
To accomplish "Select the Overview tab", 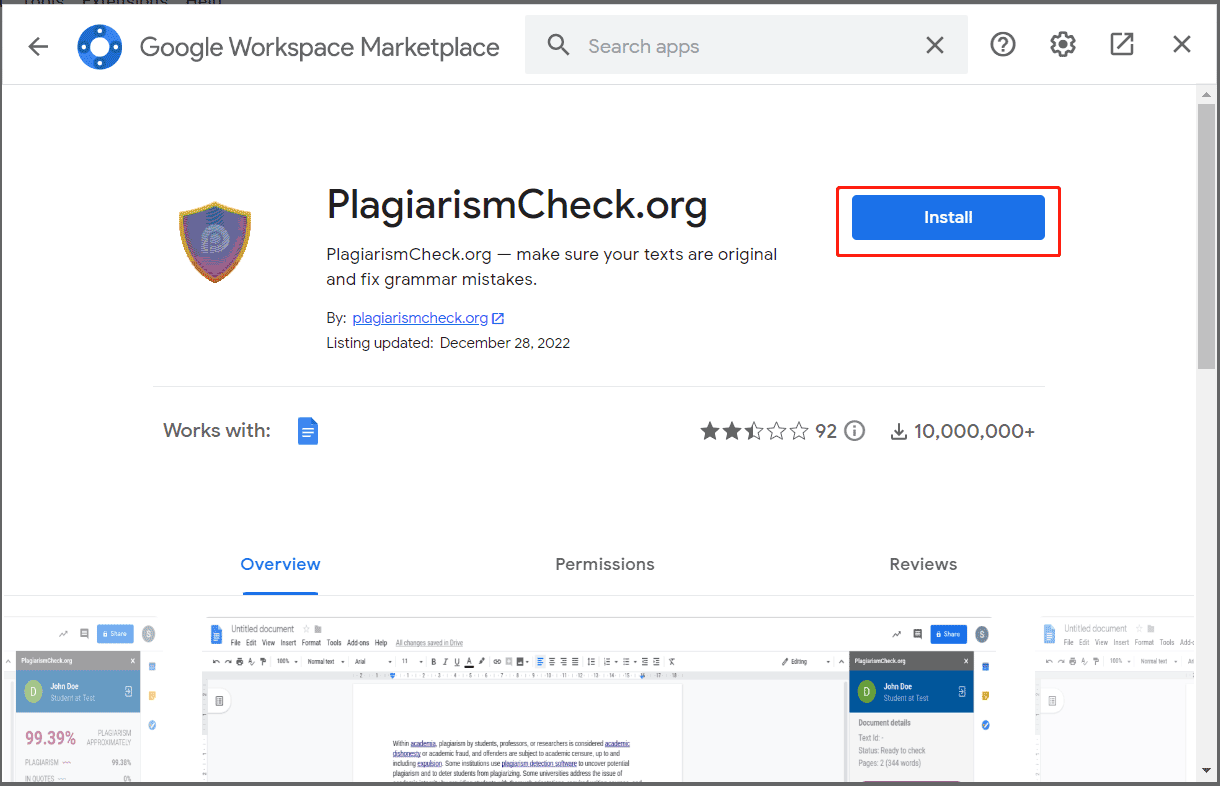I will (x=280, y=564).
